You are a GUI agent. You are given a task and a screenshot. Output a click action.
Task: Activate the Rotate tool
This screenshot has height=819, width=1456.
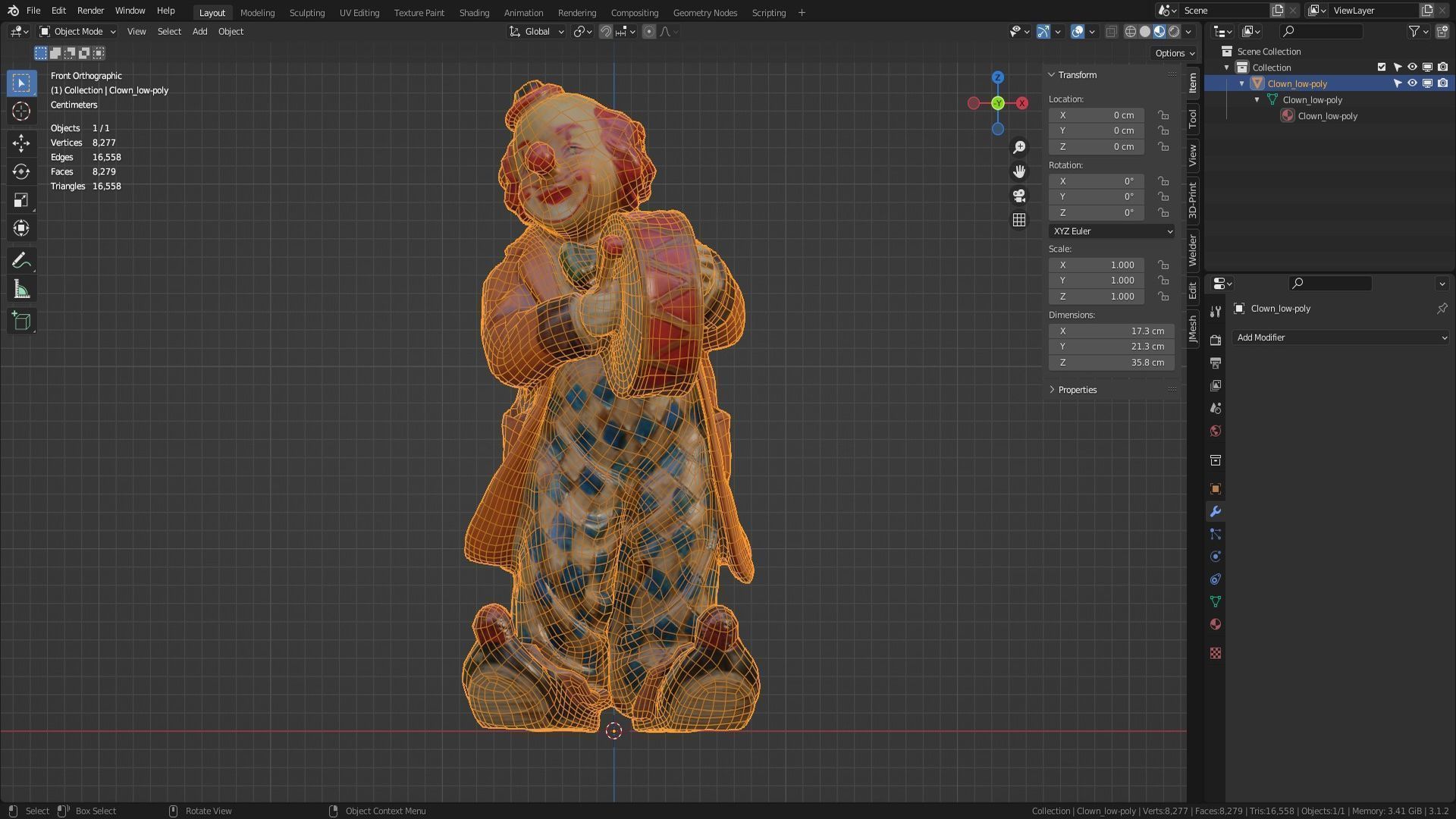[21, 171]
